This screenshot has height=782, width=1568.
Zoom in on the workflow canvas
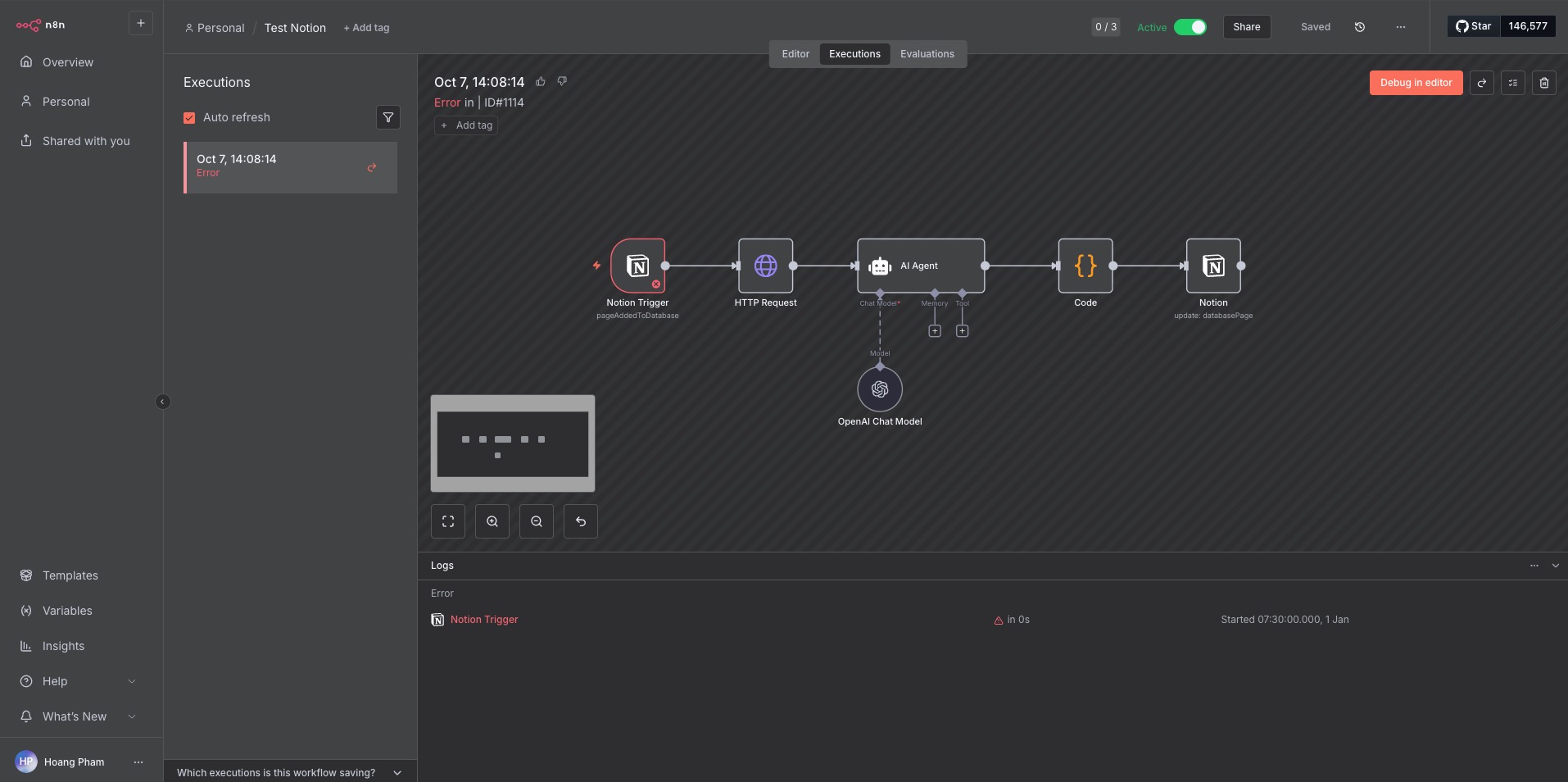click(x=491, y=521)
